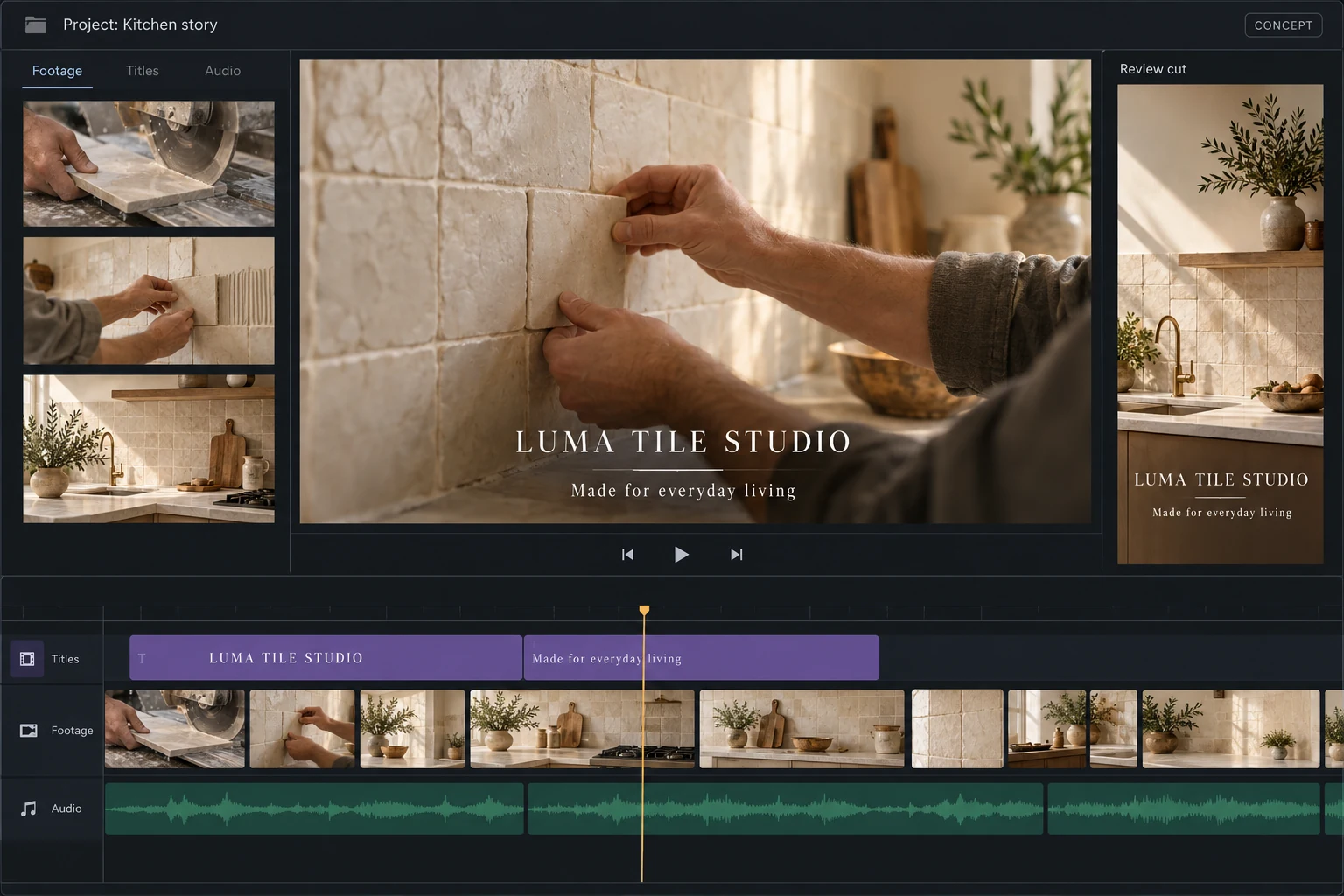
Task: Select the finished kitchen footage thumbnail
Action: (149, 449)
